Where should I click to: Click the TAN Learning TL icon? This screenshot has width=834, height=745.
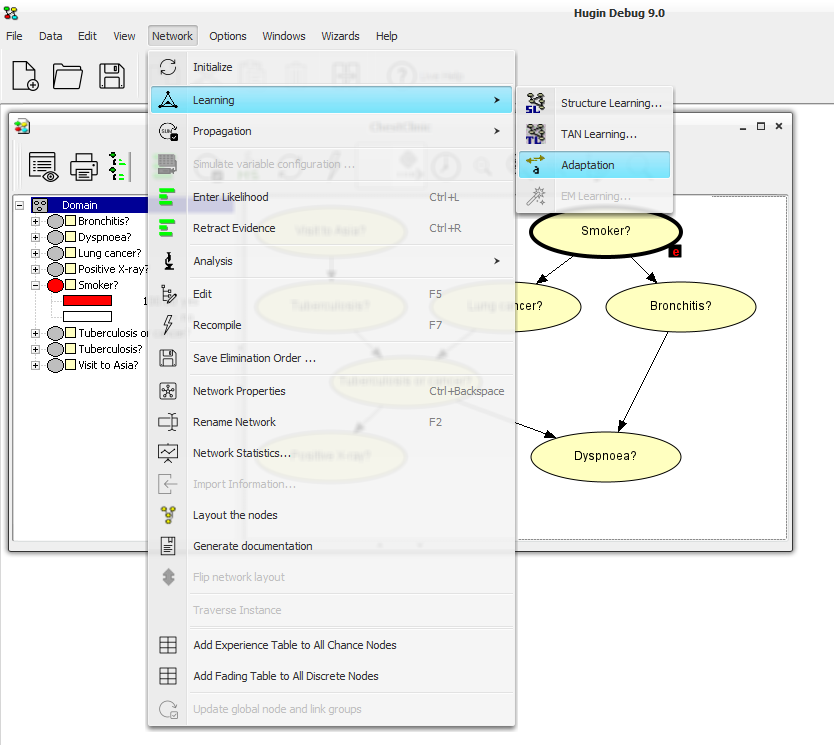point(536,134)
